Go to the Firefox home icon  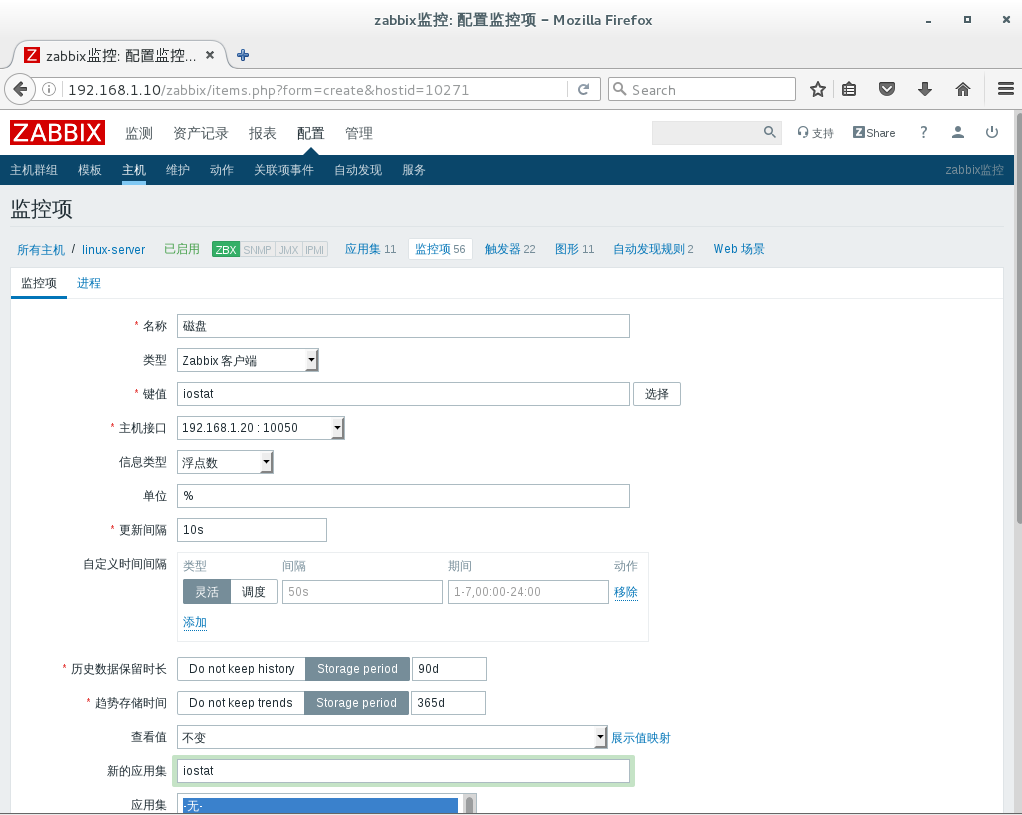click(963, 89)
